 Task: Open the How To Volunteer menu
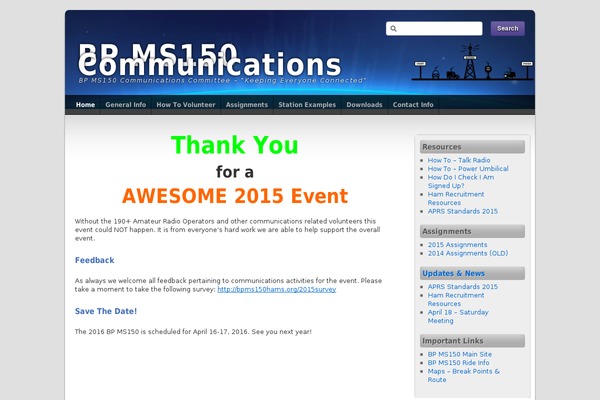point(186,104)
